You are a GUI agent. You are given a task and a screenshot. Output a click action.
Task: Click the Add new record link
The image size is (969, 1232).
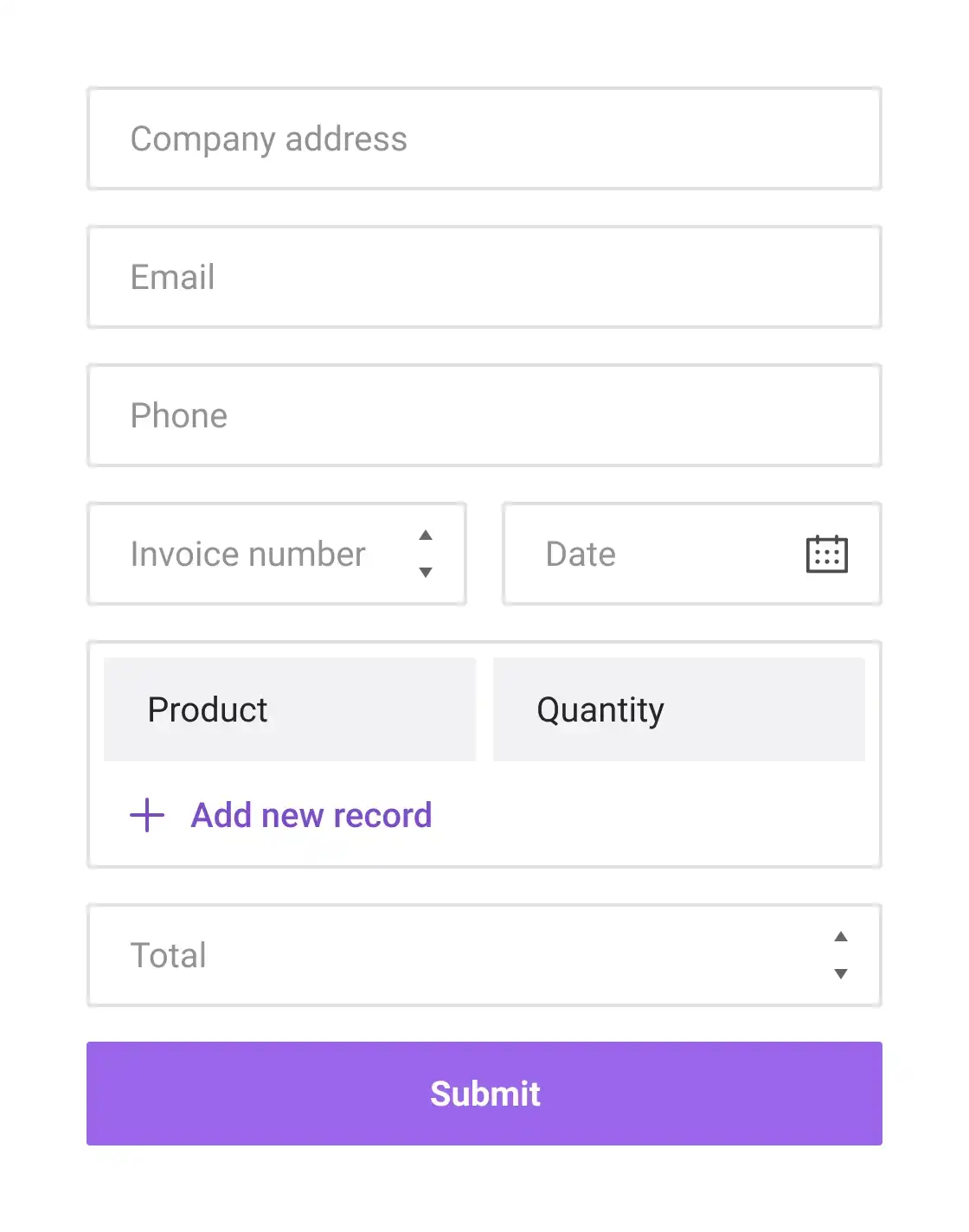(311, 815)
